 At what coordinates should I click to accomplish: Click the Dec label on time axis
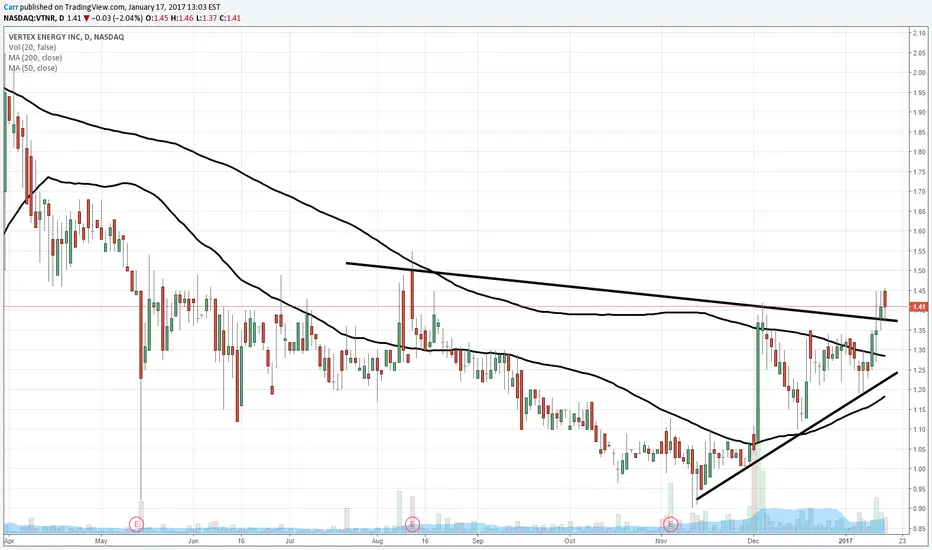point(754,541)
